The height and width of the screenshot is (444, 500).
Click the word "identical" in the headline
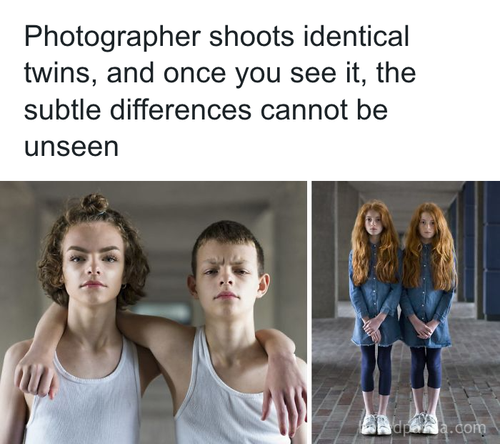(x=356, y=36)
